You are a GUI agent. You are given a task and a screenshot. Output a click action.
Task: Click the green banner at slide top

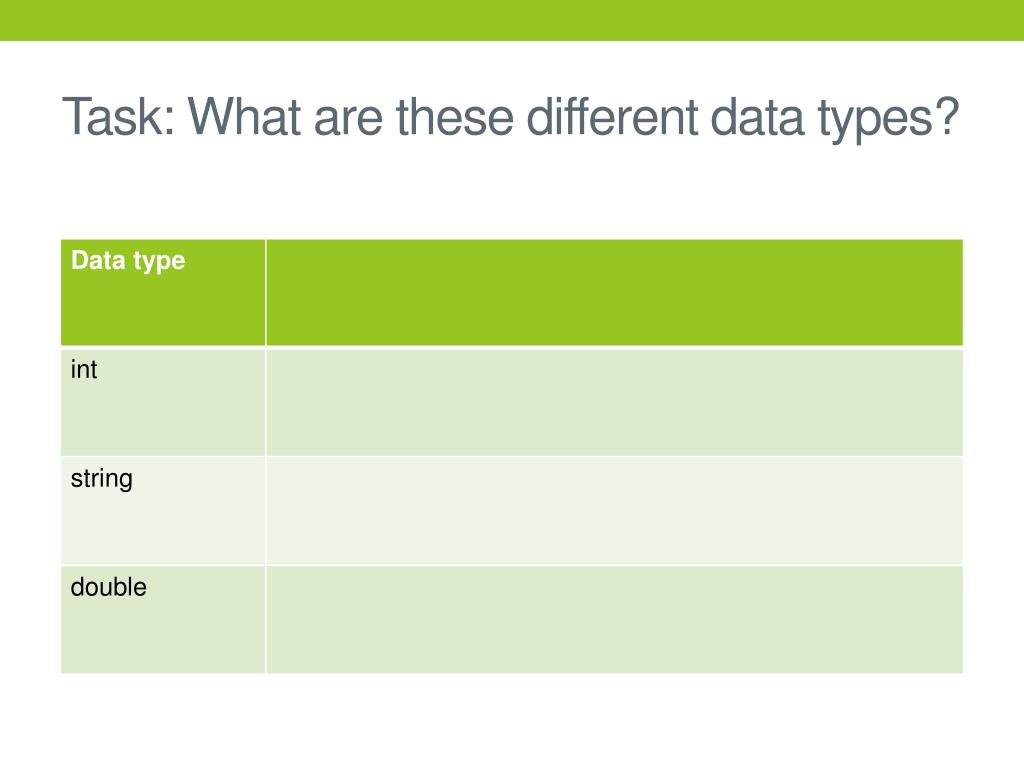pos(512,20)
